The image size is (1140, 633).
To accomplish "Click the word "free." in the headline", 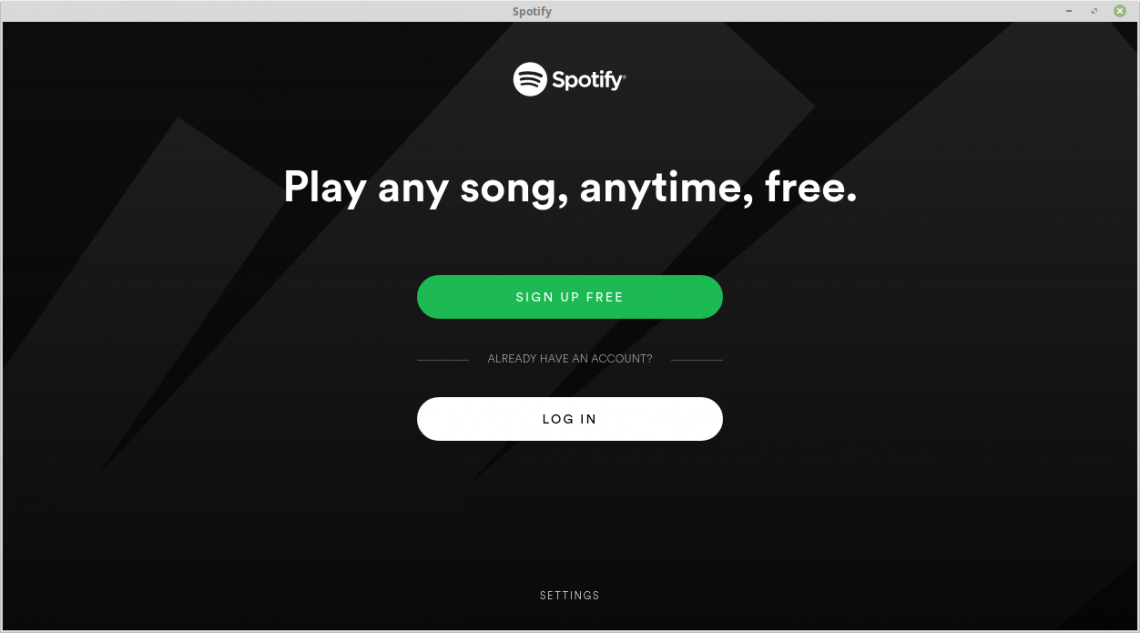I will 811,187.
